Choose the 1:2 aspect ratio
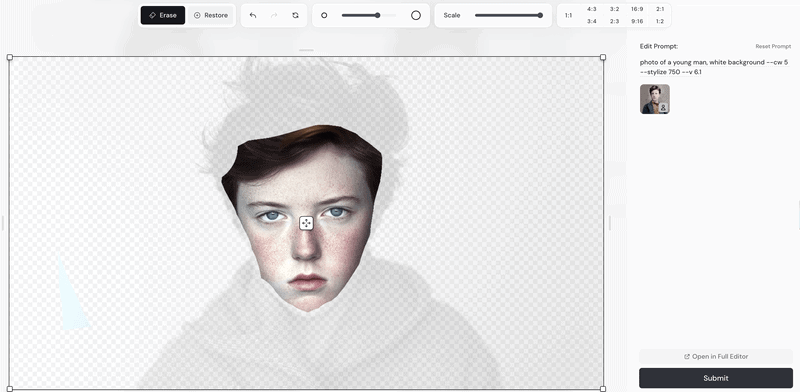The width and height of the screenshot is (800, 392). tap(660, 21)
